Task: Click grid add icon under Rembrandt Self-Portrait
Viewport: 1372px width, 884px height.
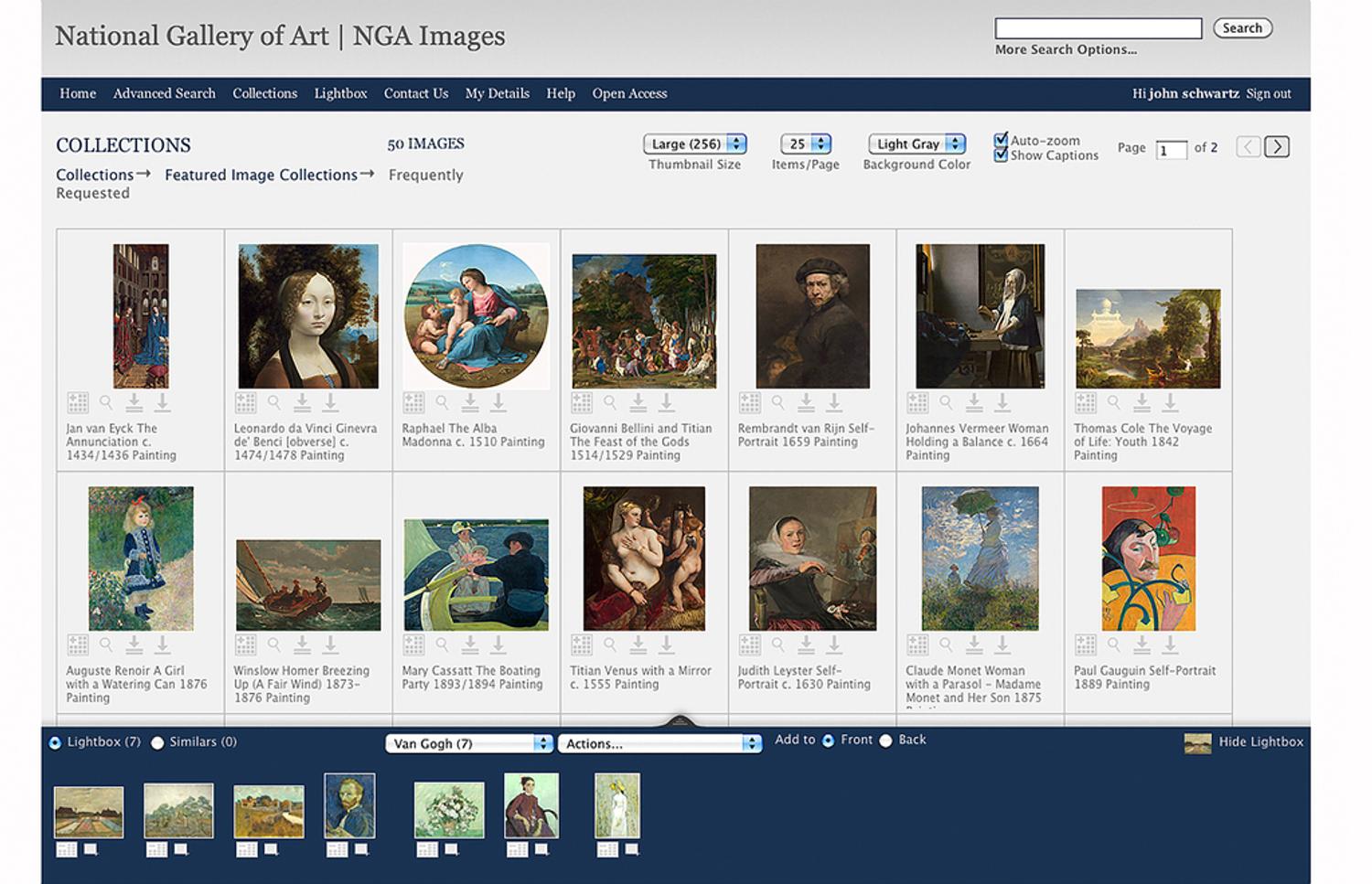Action: [x=750, y=402]
